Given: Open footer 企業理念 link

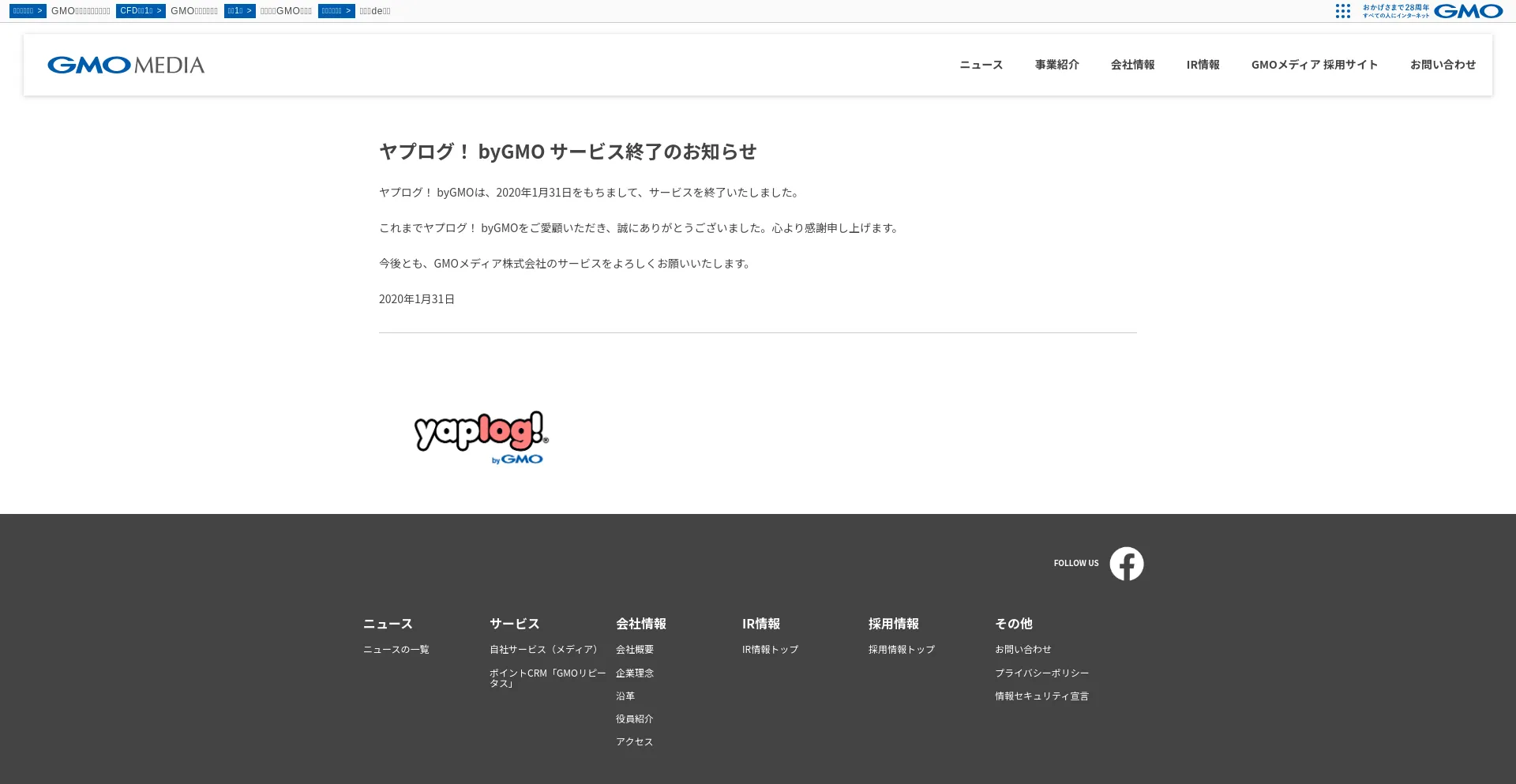Looking at the screenshot, I should pos(635,673).
